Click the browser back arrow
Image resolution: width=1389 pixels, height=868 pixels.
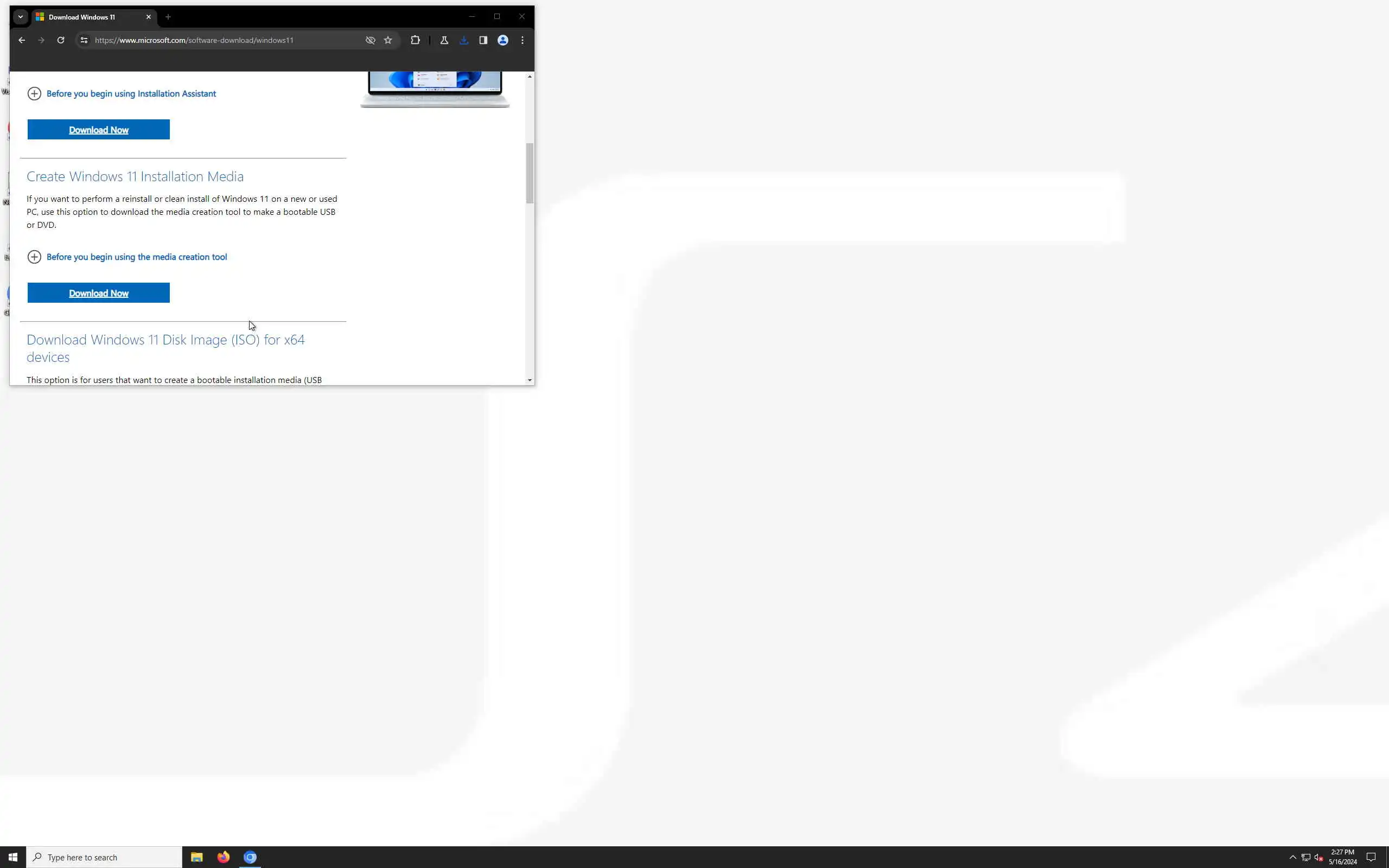tap(21, 40)
